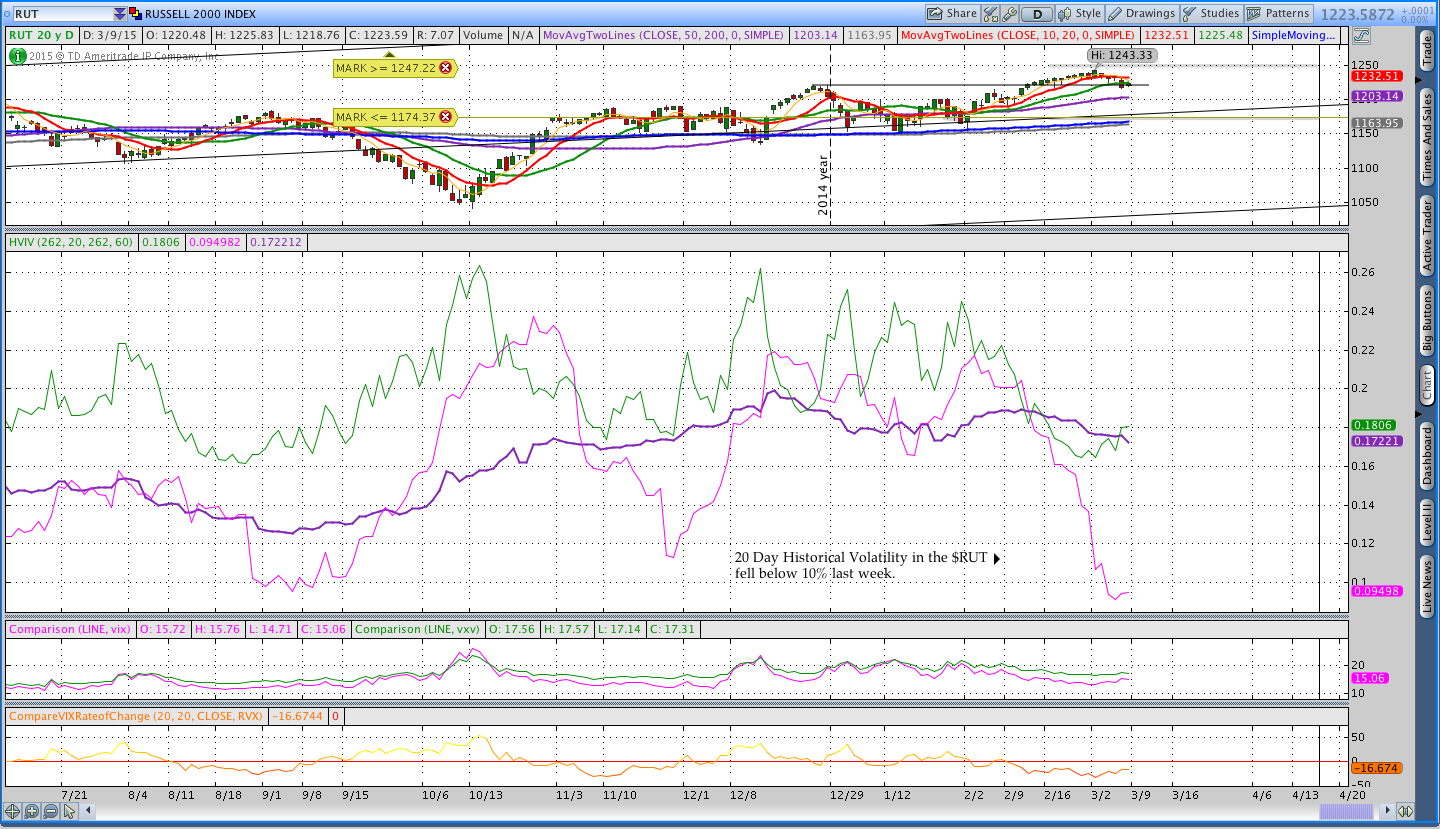This screenshot has width=1440, height=829.
Task: Click the expand time axis icon
Action: (1405, 812)
